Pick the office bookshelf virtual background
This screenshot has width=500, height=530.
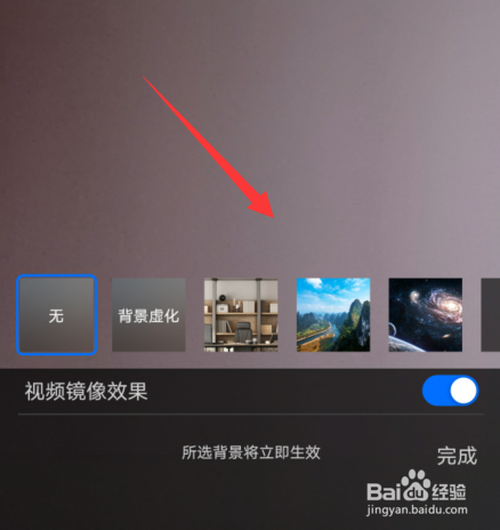pyautogui.click(x=241, y=315)
